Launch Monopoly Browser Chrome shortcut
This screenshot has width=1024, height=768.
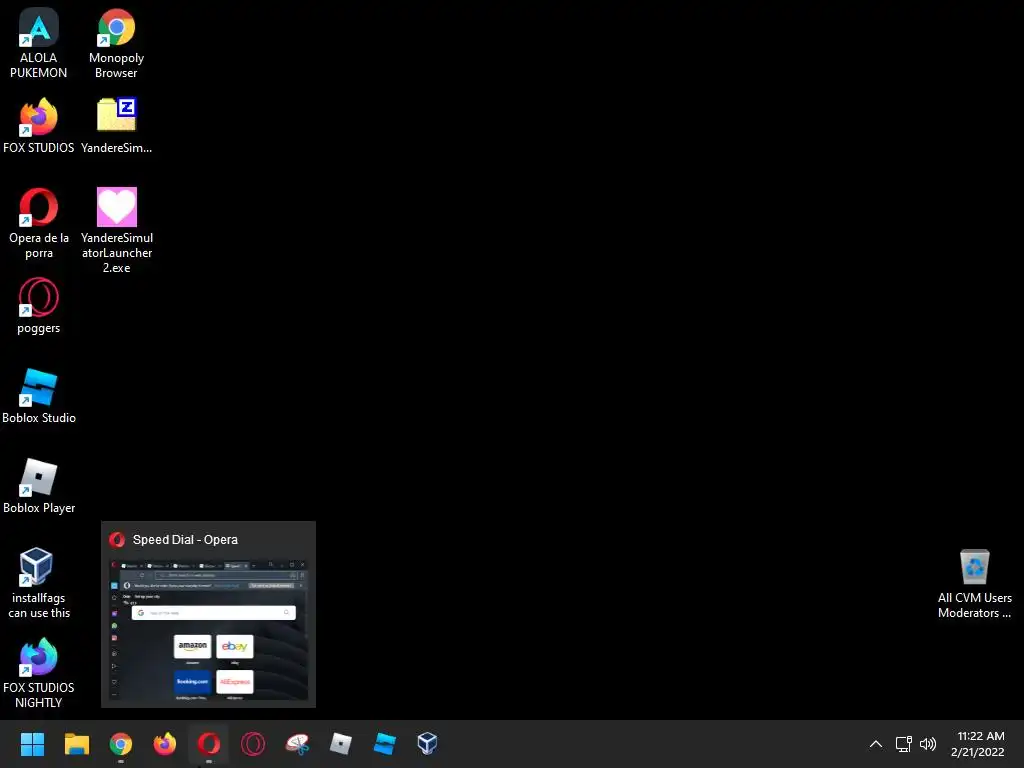click(116, 43)
